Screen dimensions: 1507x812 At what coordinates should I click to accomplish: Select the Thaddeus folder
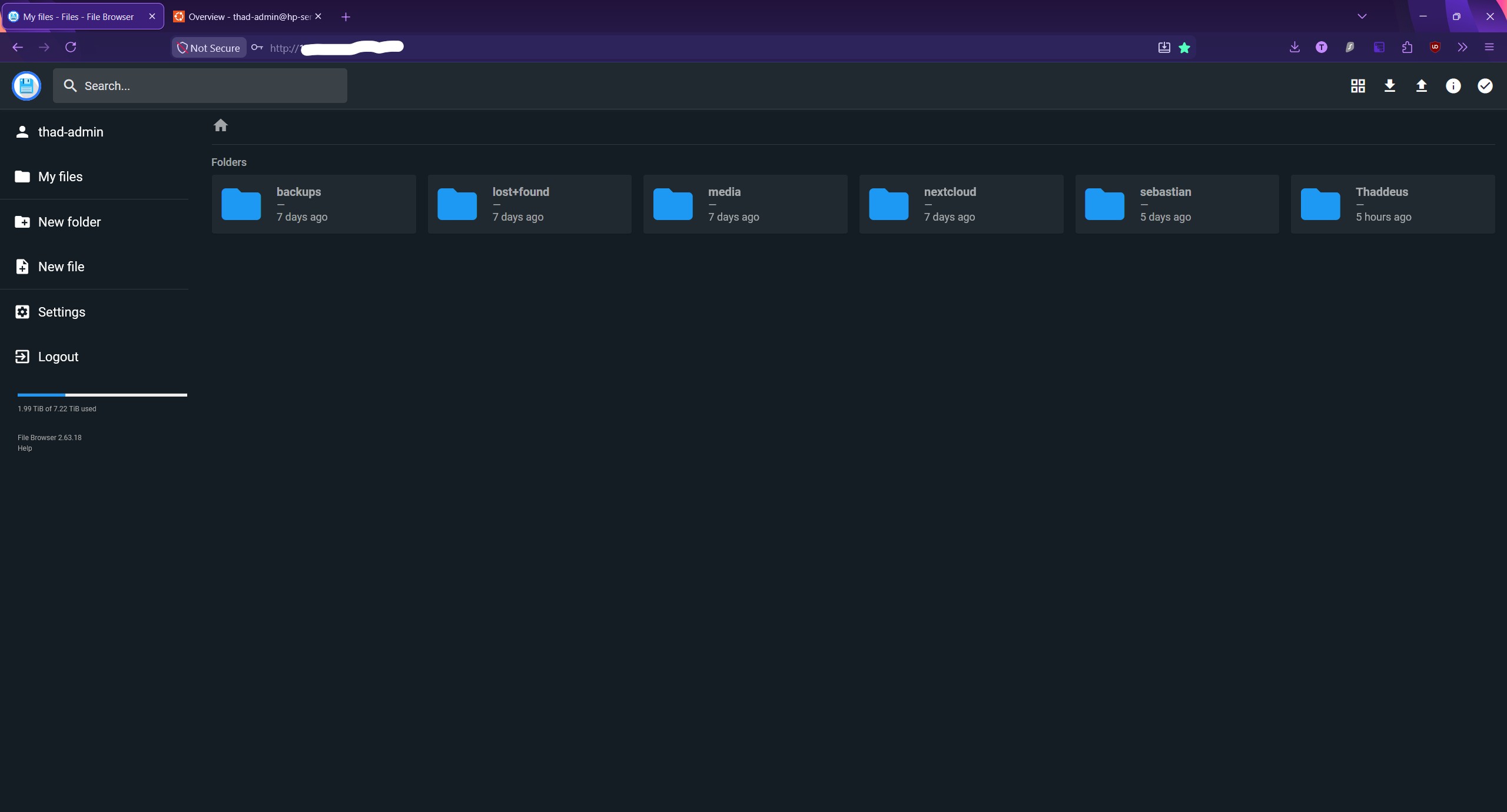coord(1393,204)
